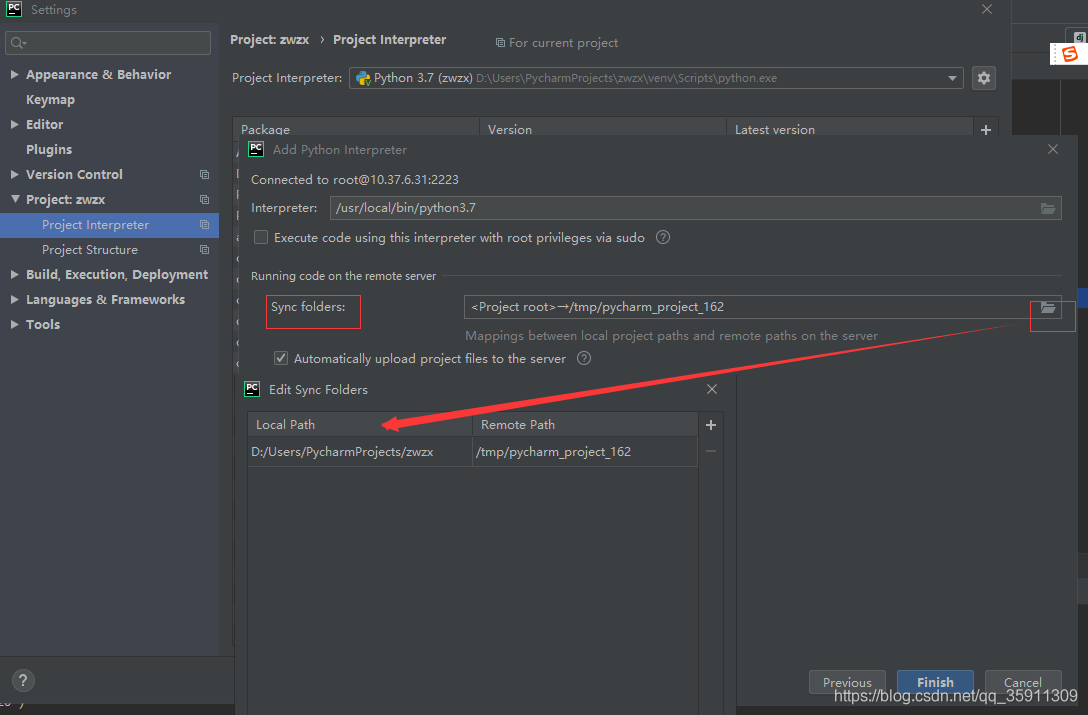This screenshot has height=715, width=1088.
Task: Uncheck automatically upload project files
Action: pyautogui.click(x=280, y=358)
